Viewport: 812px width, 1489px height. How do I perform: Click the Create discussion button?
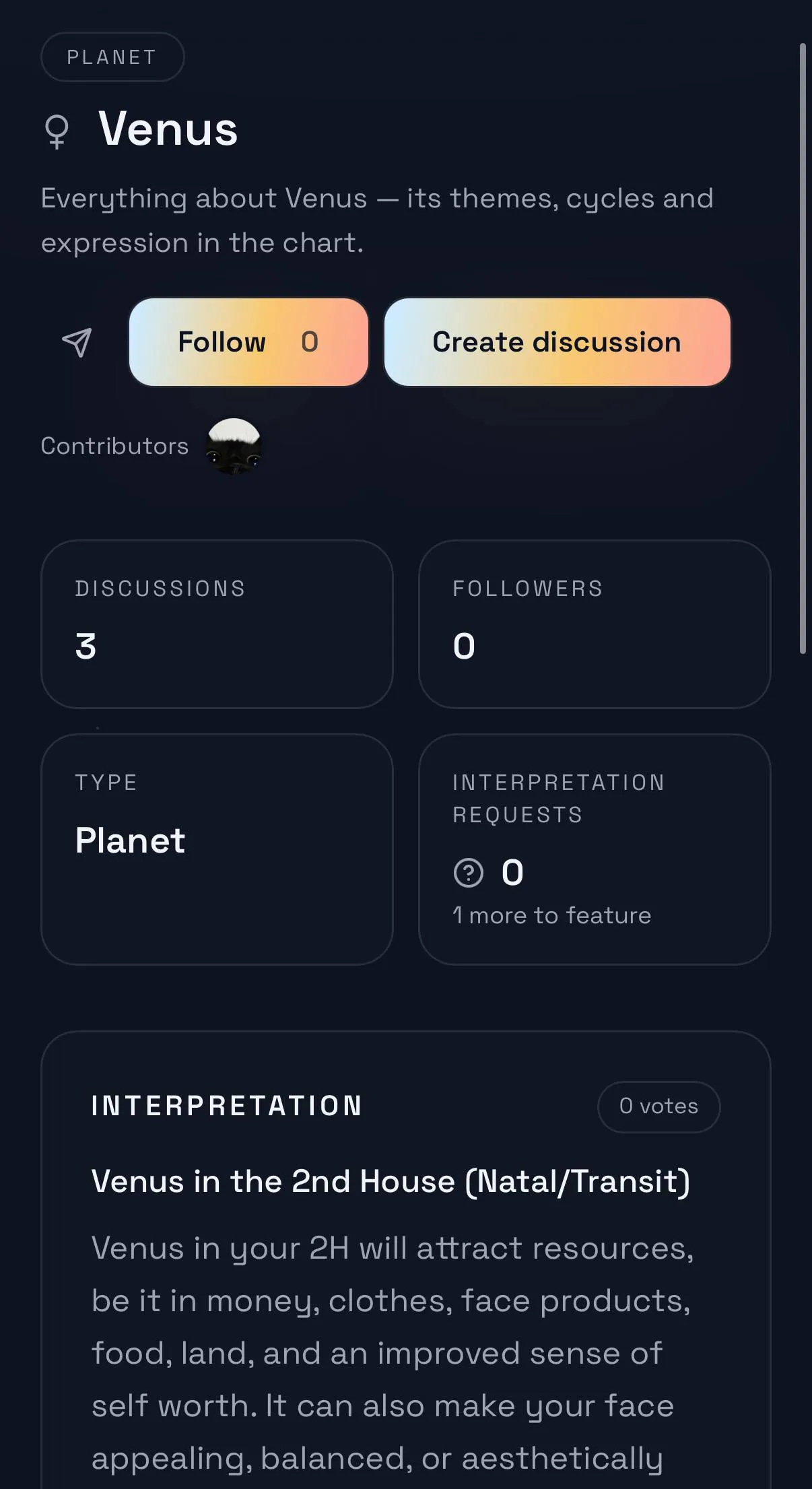pos(557,342)
